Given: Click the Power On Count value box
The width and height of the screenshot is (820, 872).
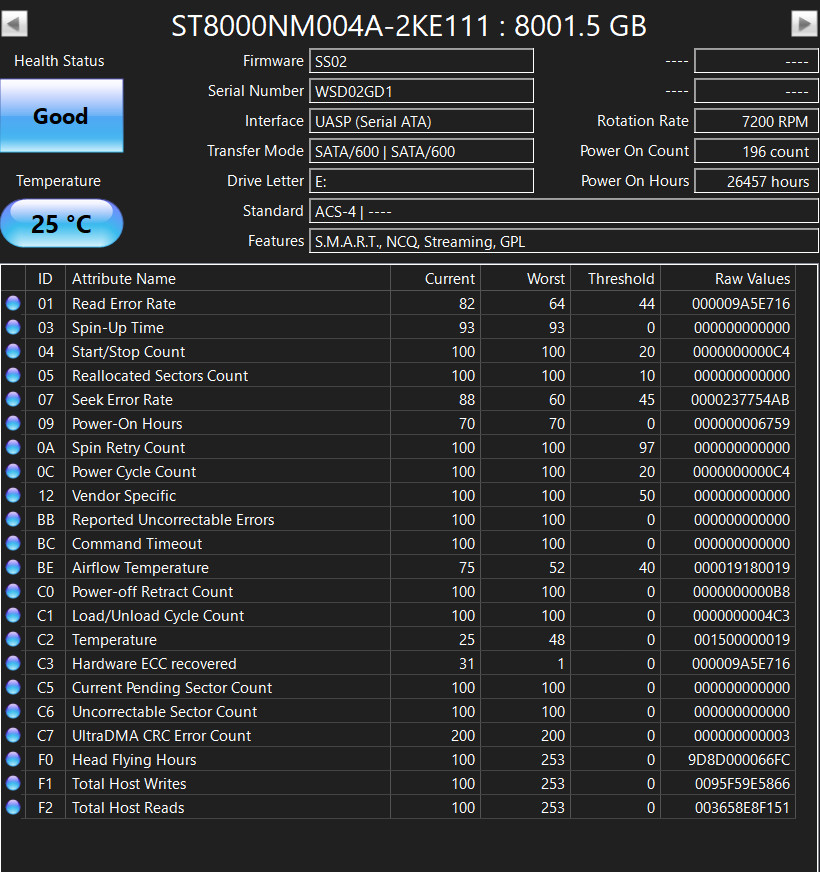Looking at the screenshot, I should tap(756, 151).
